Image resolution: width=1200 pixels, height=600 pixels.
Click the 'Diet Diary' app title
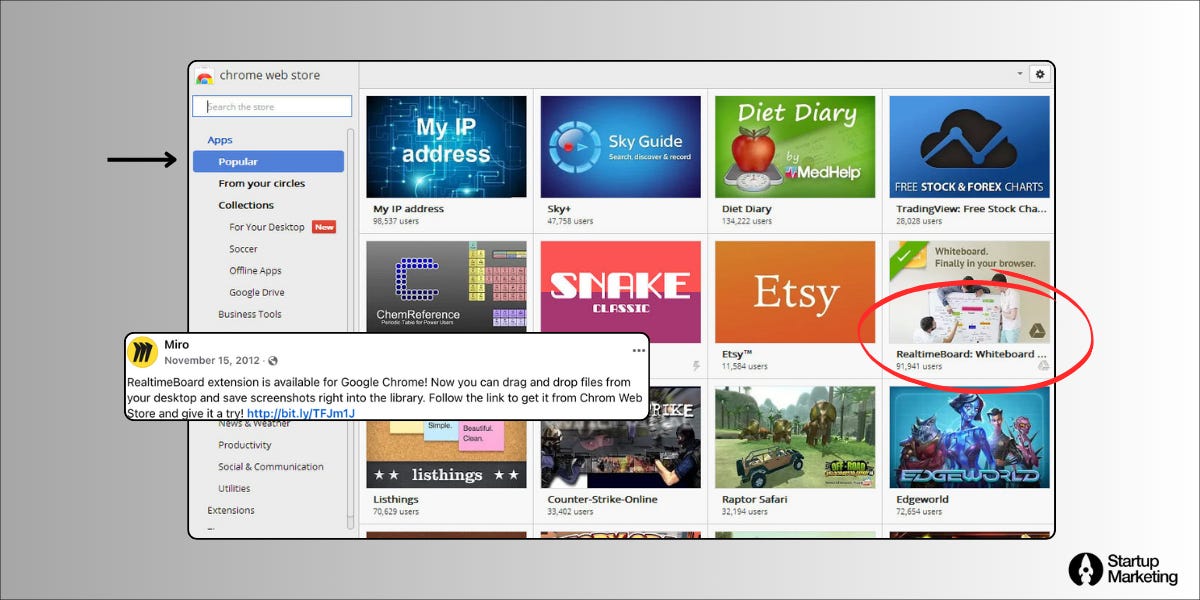pos(746,209)
